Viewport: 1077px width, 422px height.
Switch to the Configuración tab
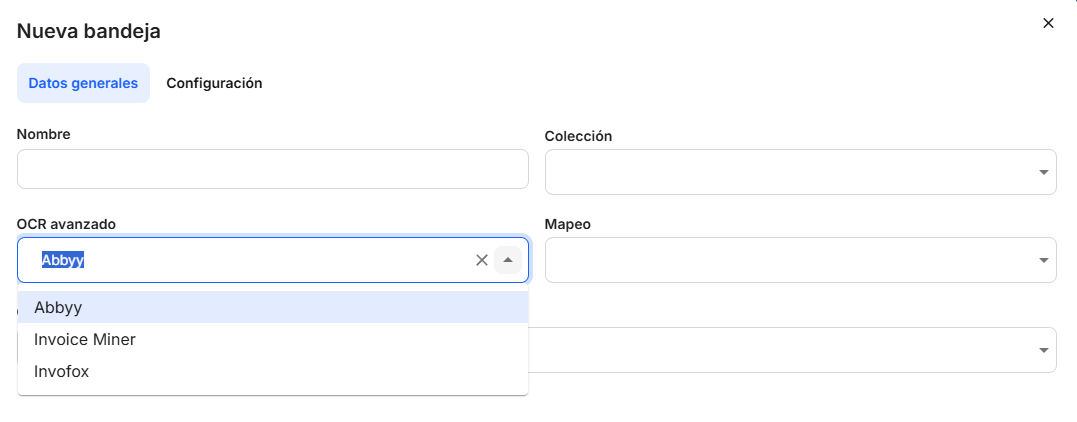pos(214,83)
